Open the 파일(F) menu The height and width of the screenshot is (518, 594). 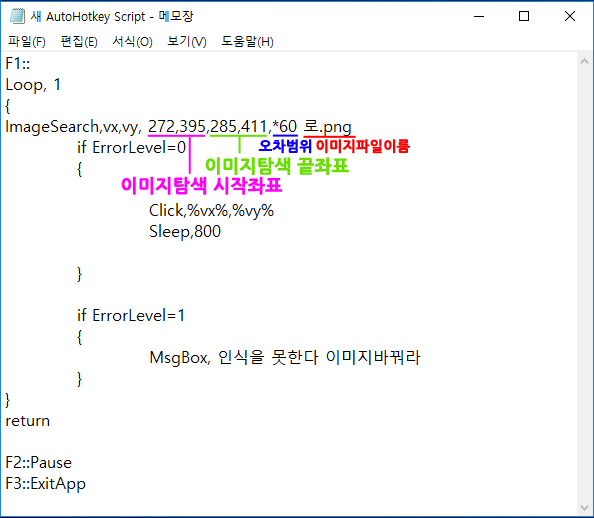tap(27, 41)
